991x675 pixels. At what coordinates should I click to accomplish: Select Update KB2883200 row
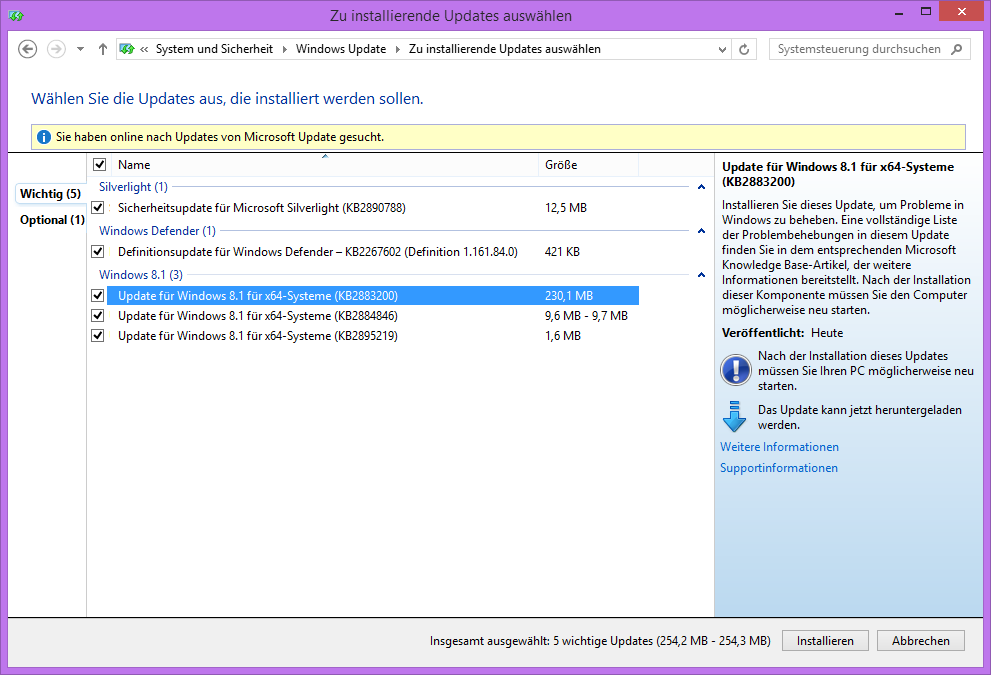tap(373, 295)
